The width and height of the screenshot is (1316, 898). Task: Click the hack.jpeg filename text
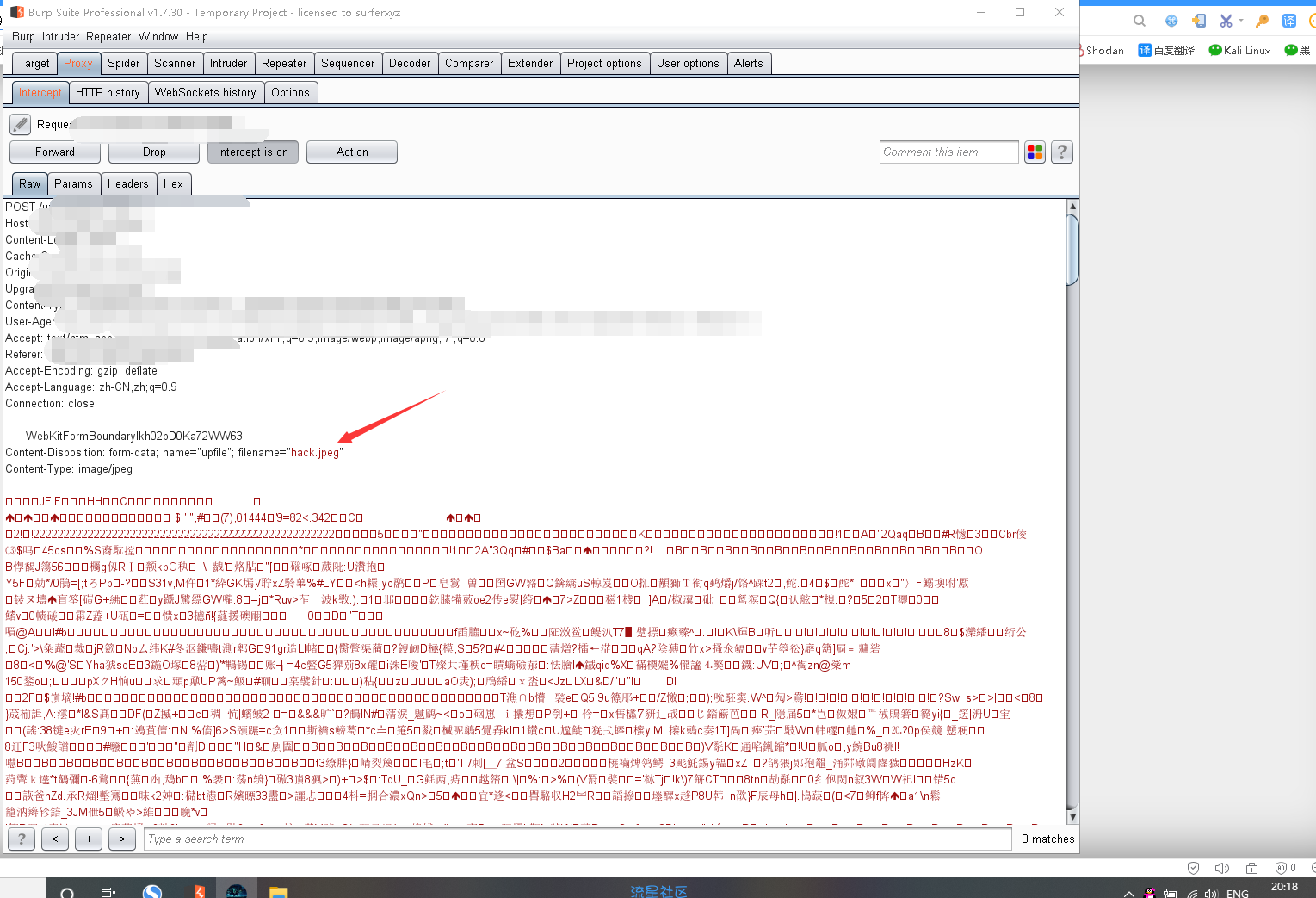click(315, 453)
